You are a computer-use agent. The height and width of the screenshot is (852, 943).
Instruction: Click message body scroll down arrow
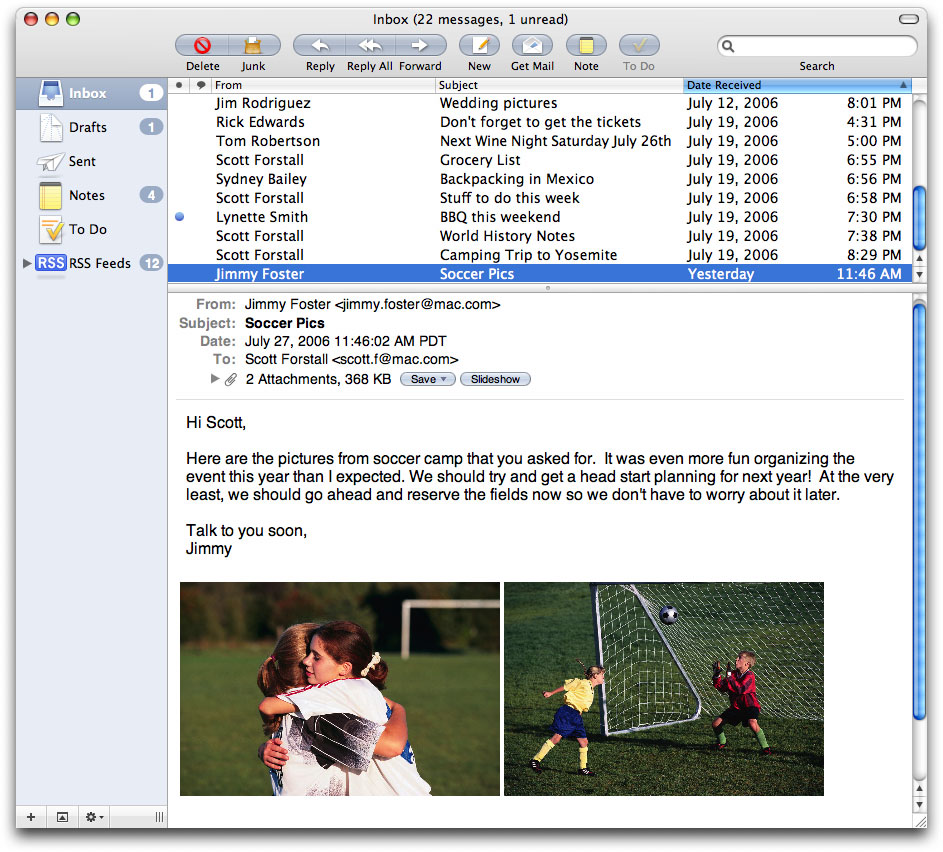[x=919, y=804]
